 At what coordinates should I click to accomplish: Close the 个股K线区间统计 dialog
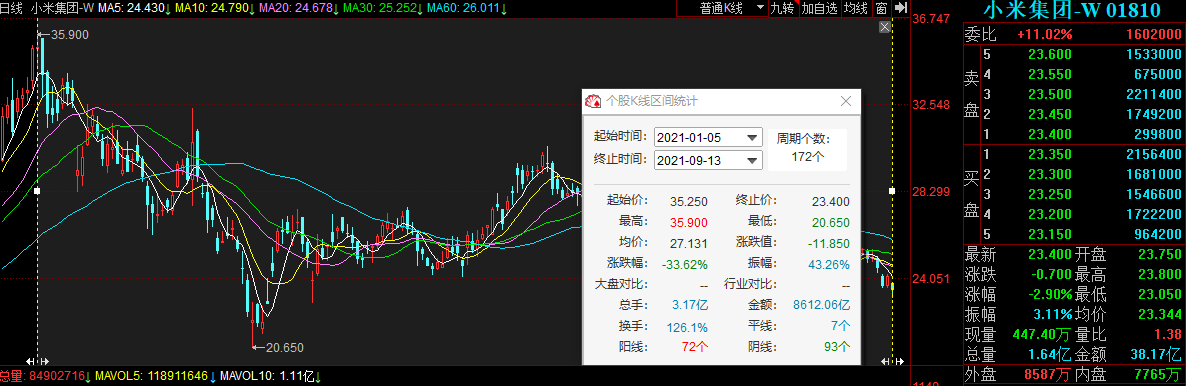[x=846, y=101]
